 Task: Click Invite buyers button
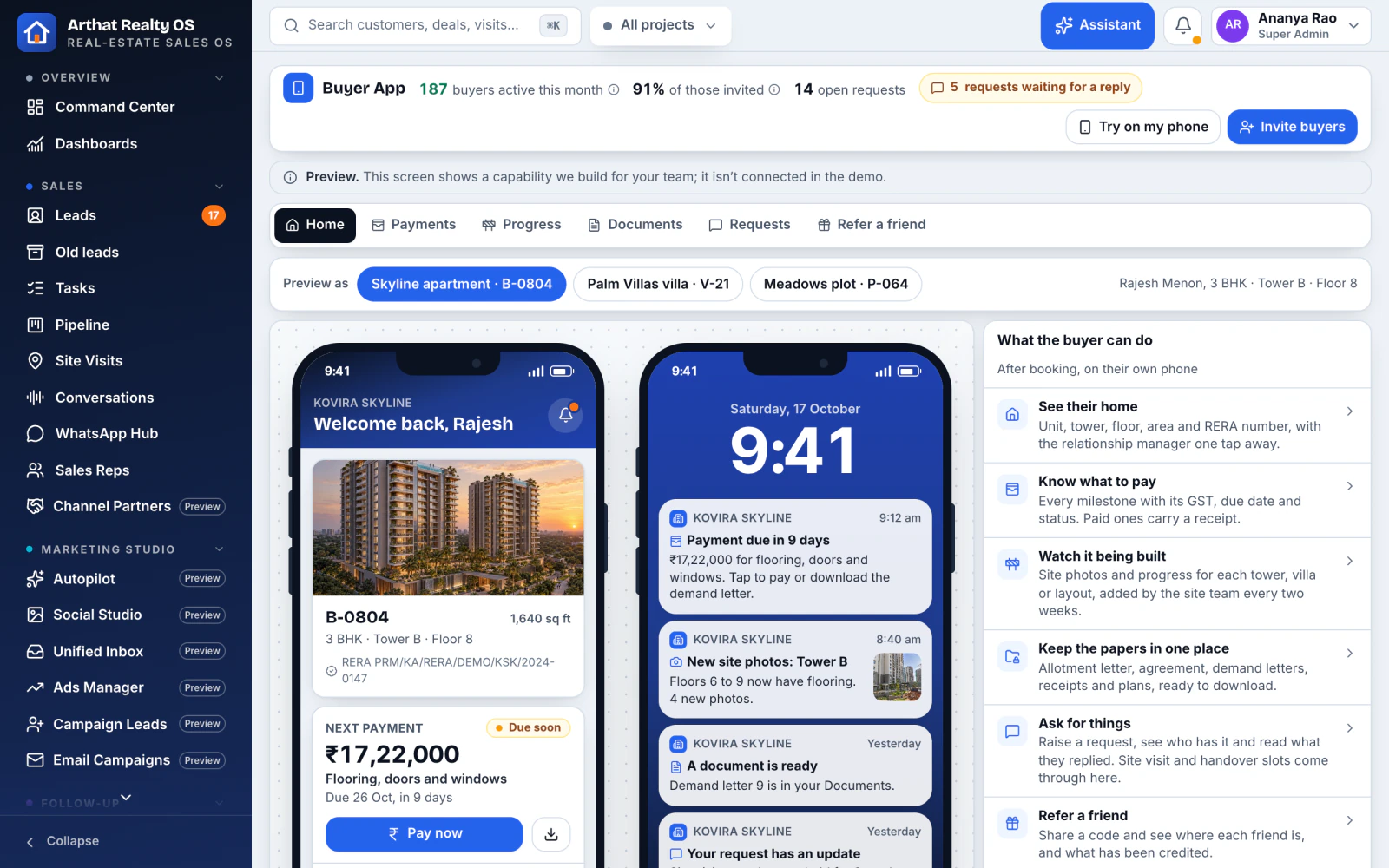[1292, 127]
